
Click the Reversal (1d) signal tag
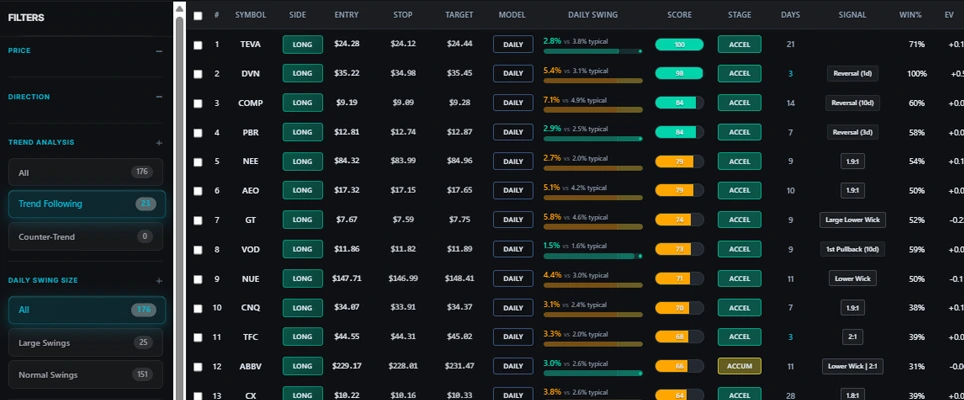tap(852, 74)
